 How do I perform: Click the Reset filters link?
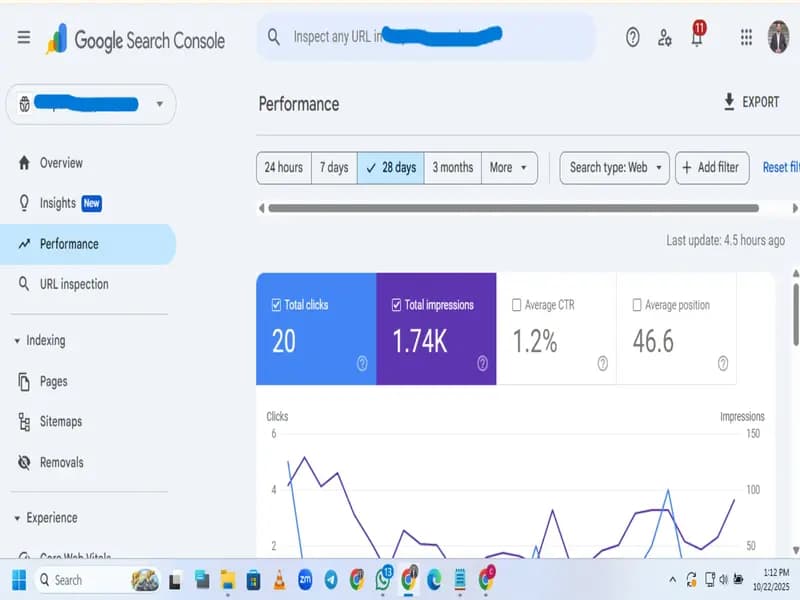781,167
